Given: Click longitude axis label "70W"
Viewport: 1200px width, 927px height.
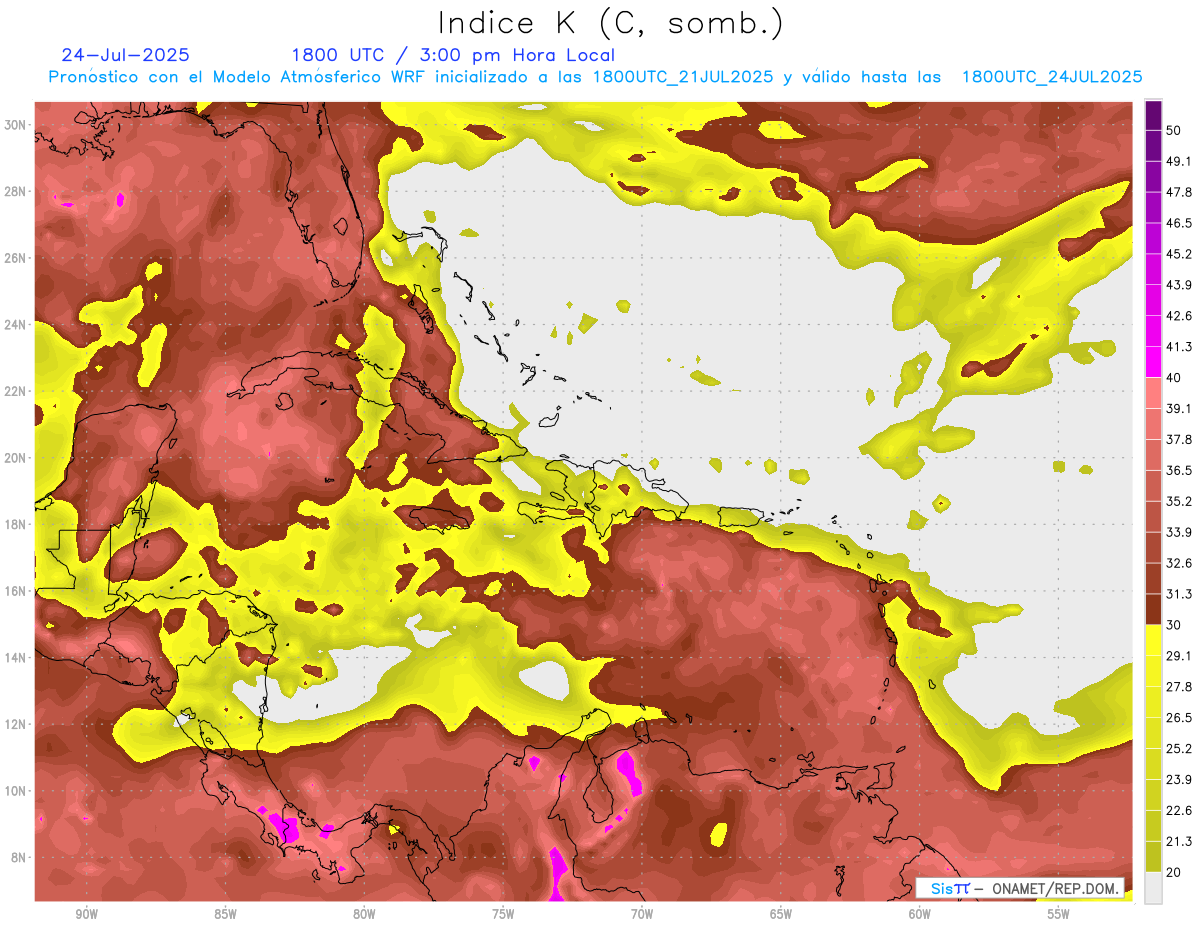Looking at the screenshot, I should [642, 914].
